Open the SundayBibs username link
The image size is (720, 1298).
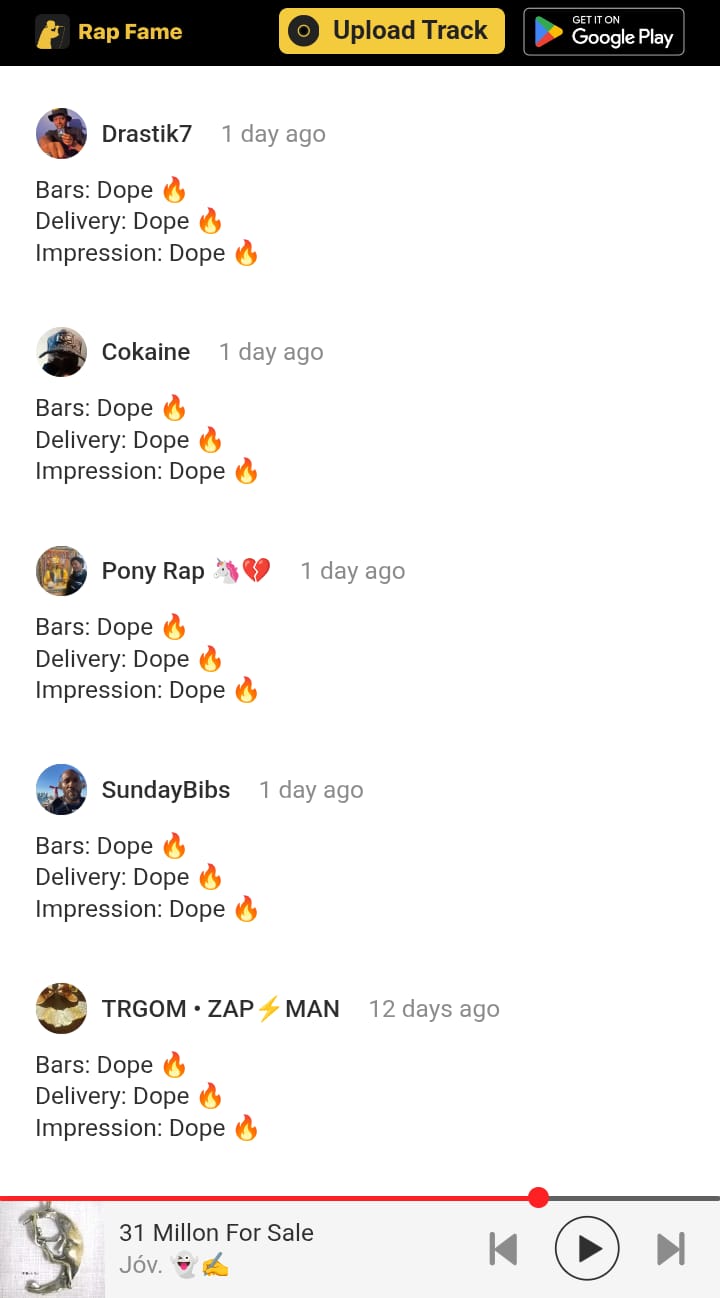pyautogui.click(x=166, y=790)
